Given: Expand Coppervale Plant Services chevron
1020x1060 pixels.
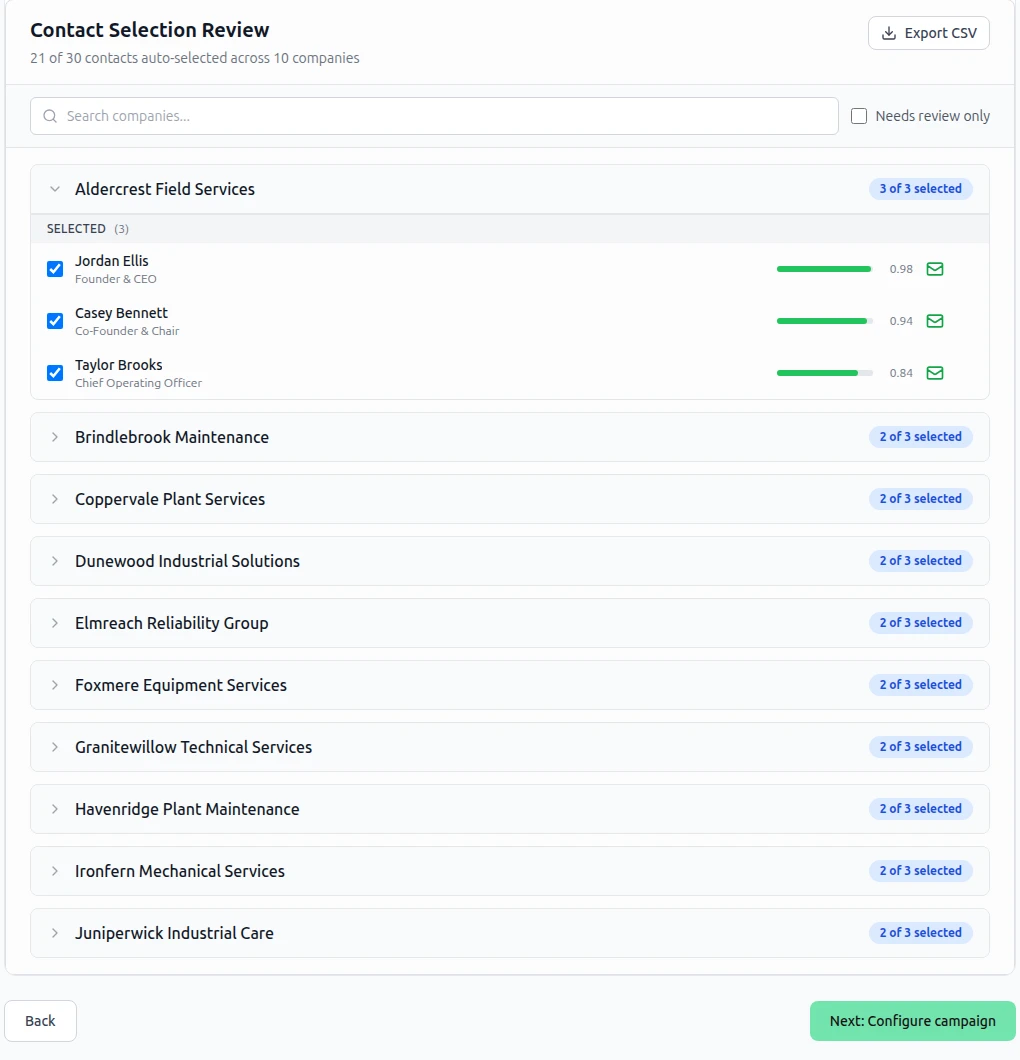Looking at the screenshot, I should coord(55,499).
